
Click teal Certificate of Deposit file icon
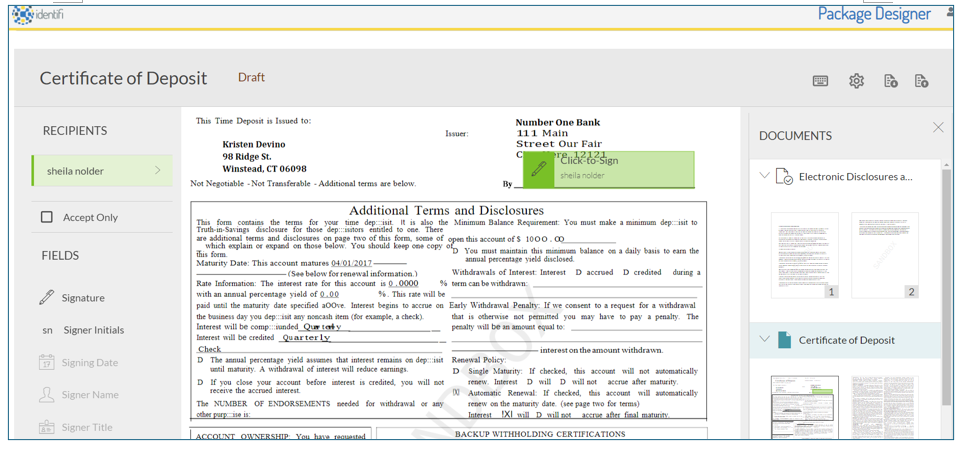(784, 340)
